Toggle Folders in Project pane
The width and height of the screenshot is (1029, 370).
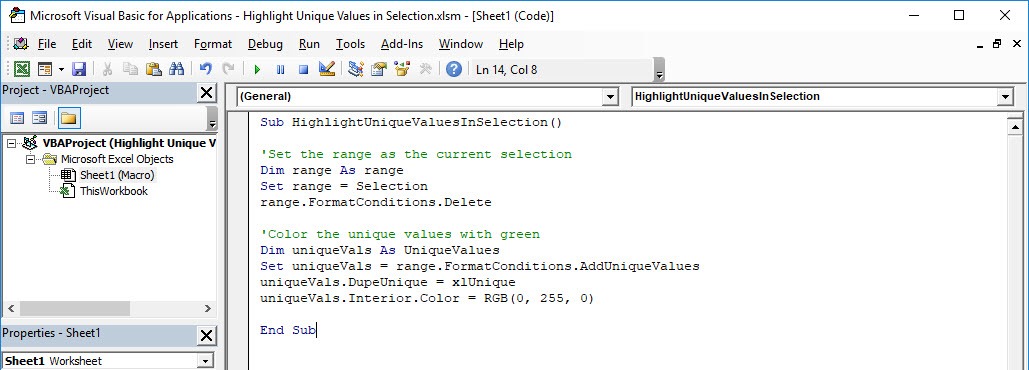point(69,119)
